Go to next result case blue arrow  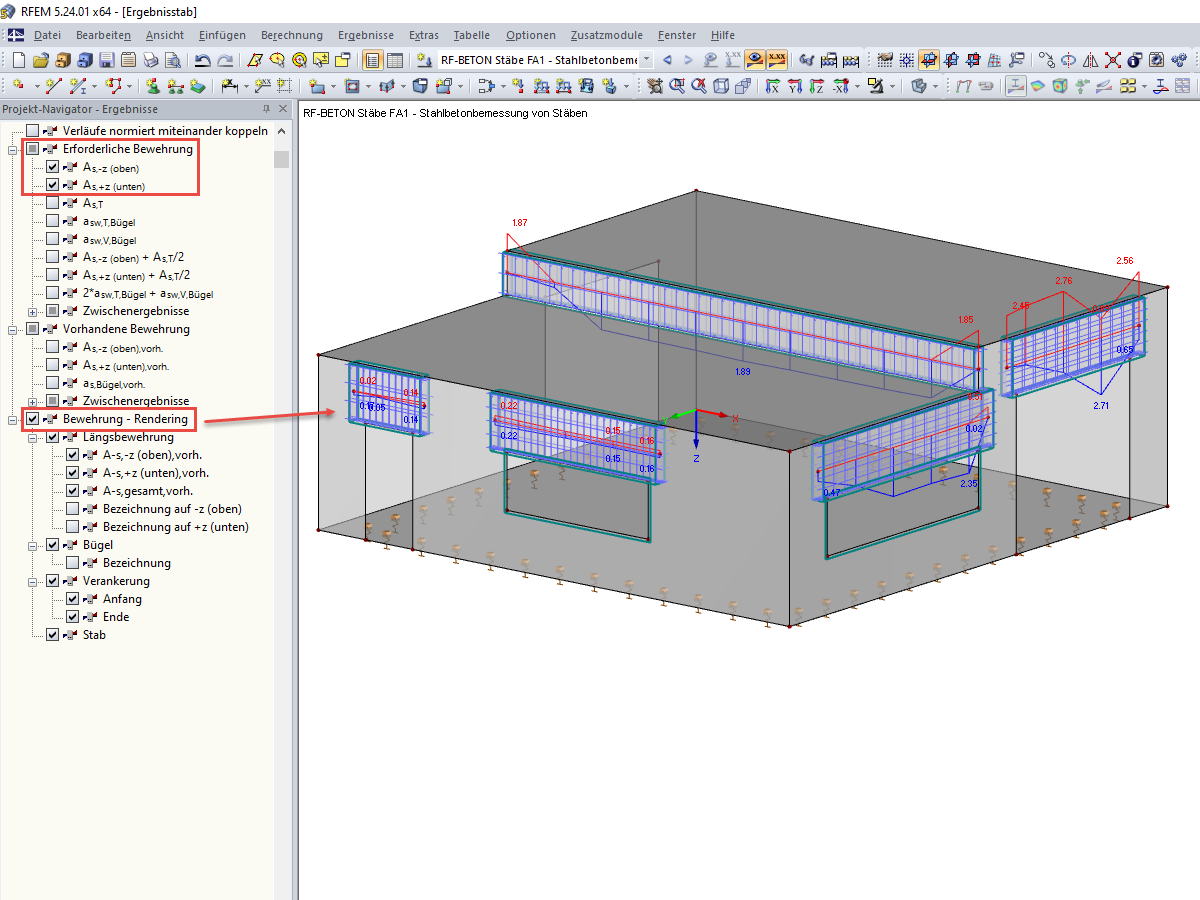tap(688, 60)
